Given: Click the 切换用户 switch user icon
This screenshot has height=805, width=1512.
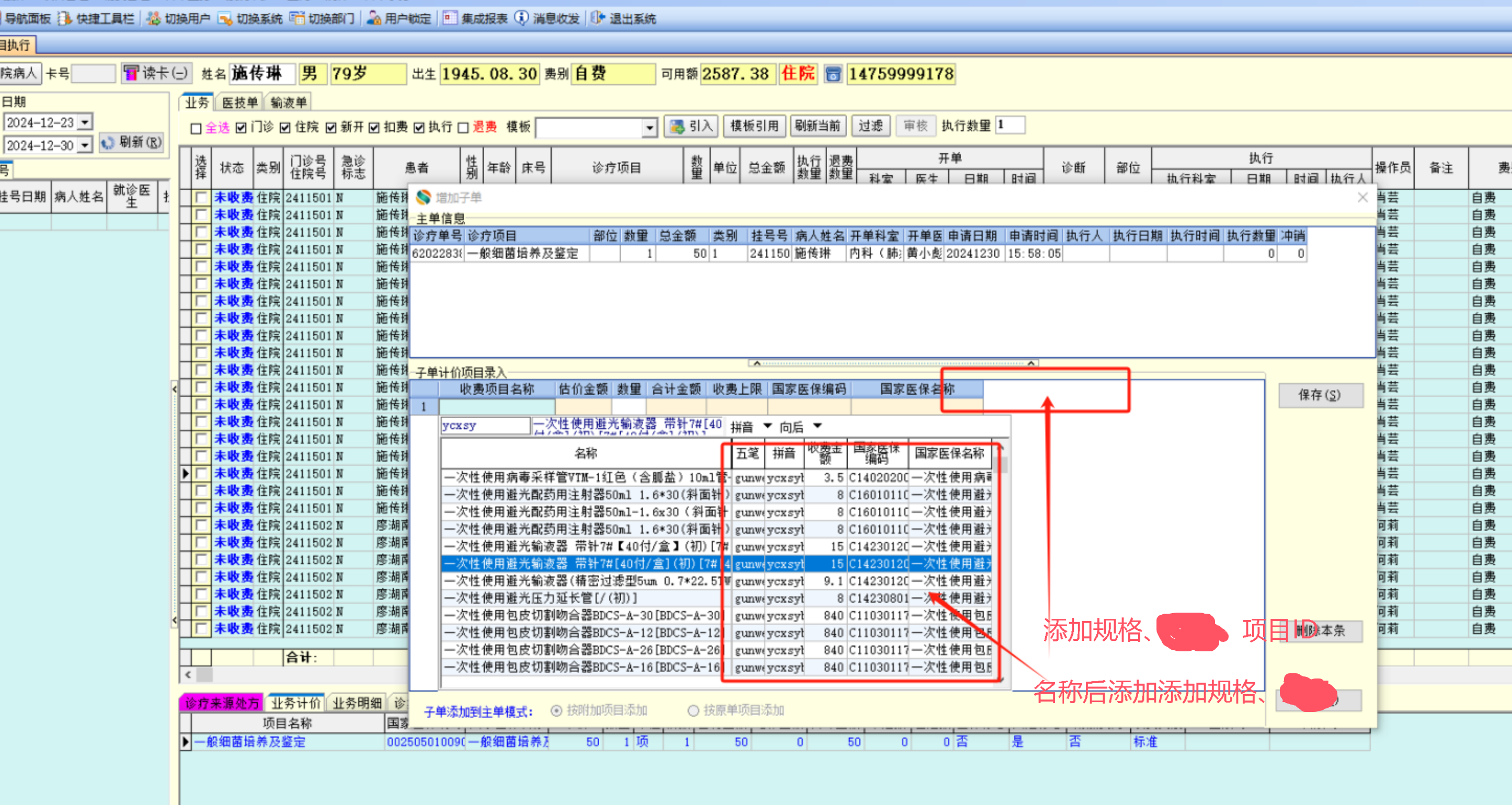Looking at the screenshot, I should pyautogui.click(x=154, y=19).
